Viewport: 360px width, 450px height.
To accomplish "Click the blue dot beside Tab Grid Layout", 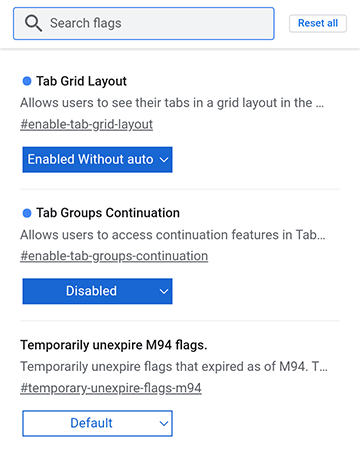I will 27,81.
